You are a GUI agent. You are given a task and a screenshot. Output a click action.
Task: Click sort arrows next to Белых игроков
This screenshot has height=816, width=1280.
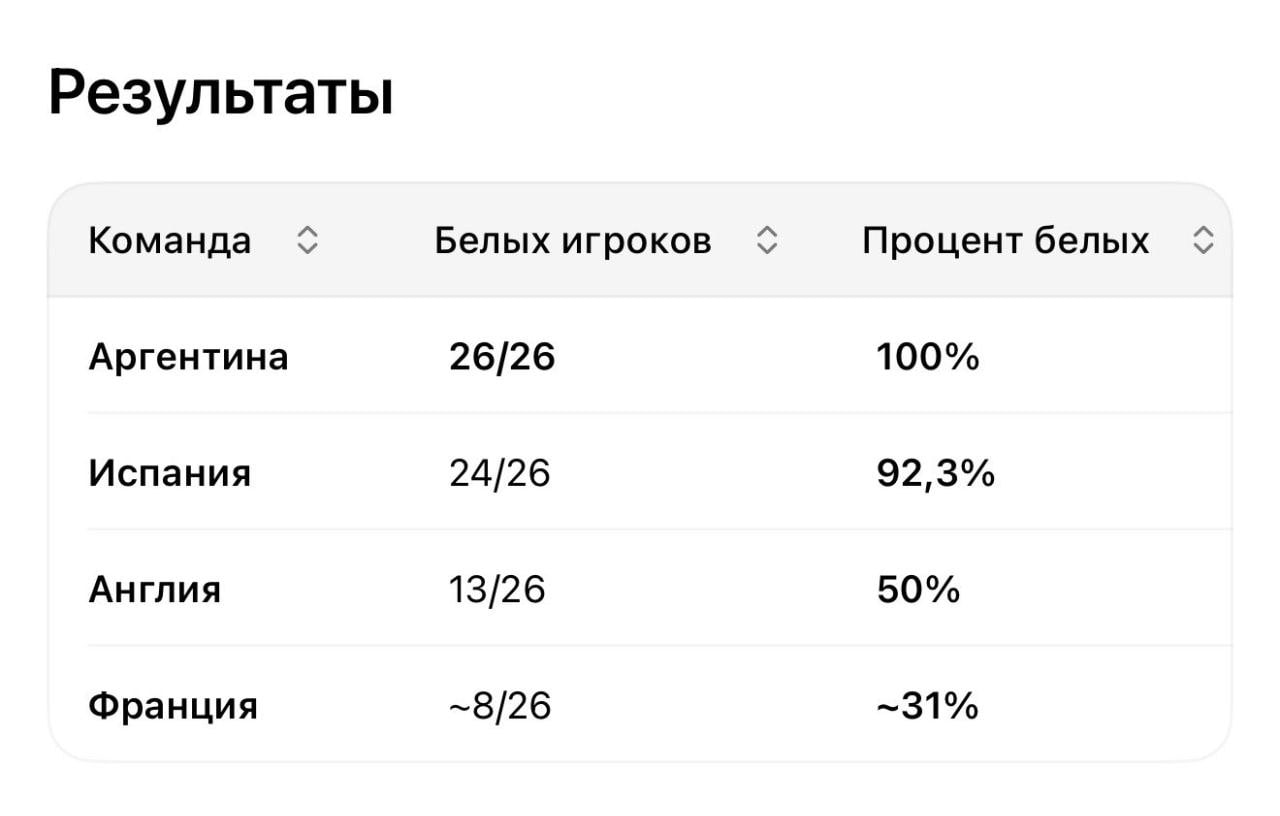[767, 240]
